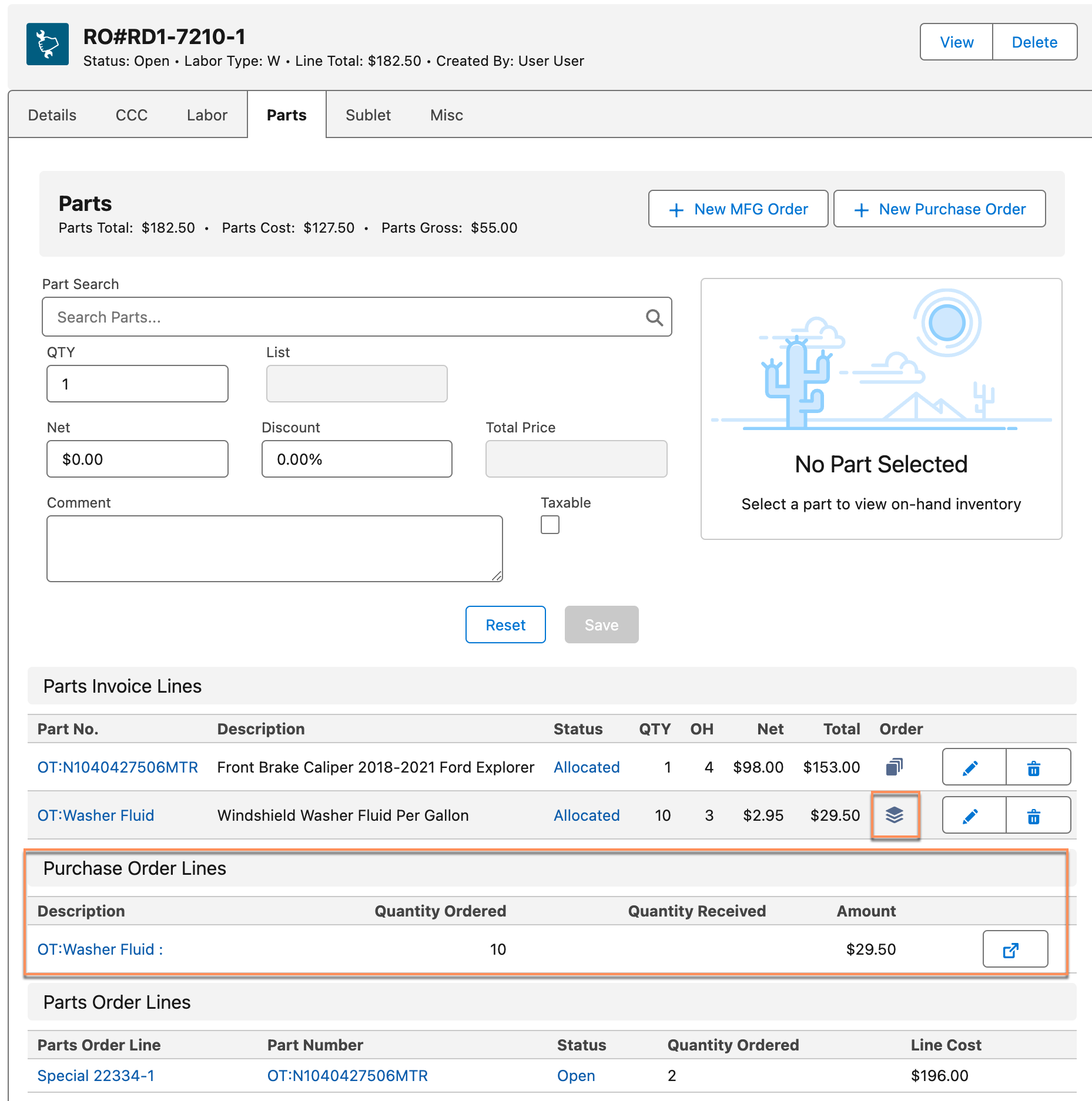Click the disabled List field
The height and width of the screenshot is (1101, 1092).
click(x=357, y=384)
